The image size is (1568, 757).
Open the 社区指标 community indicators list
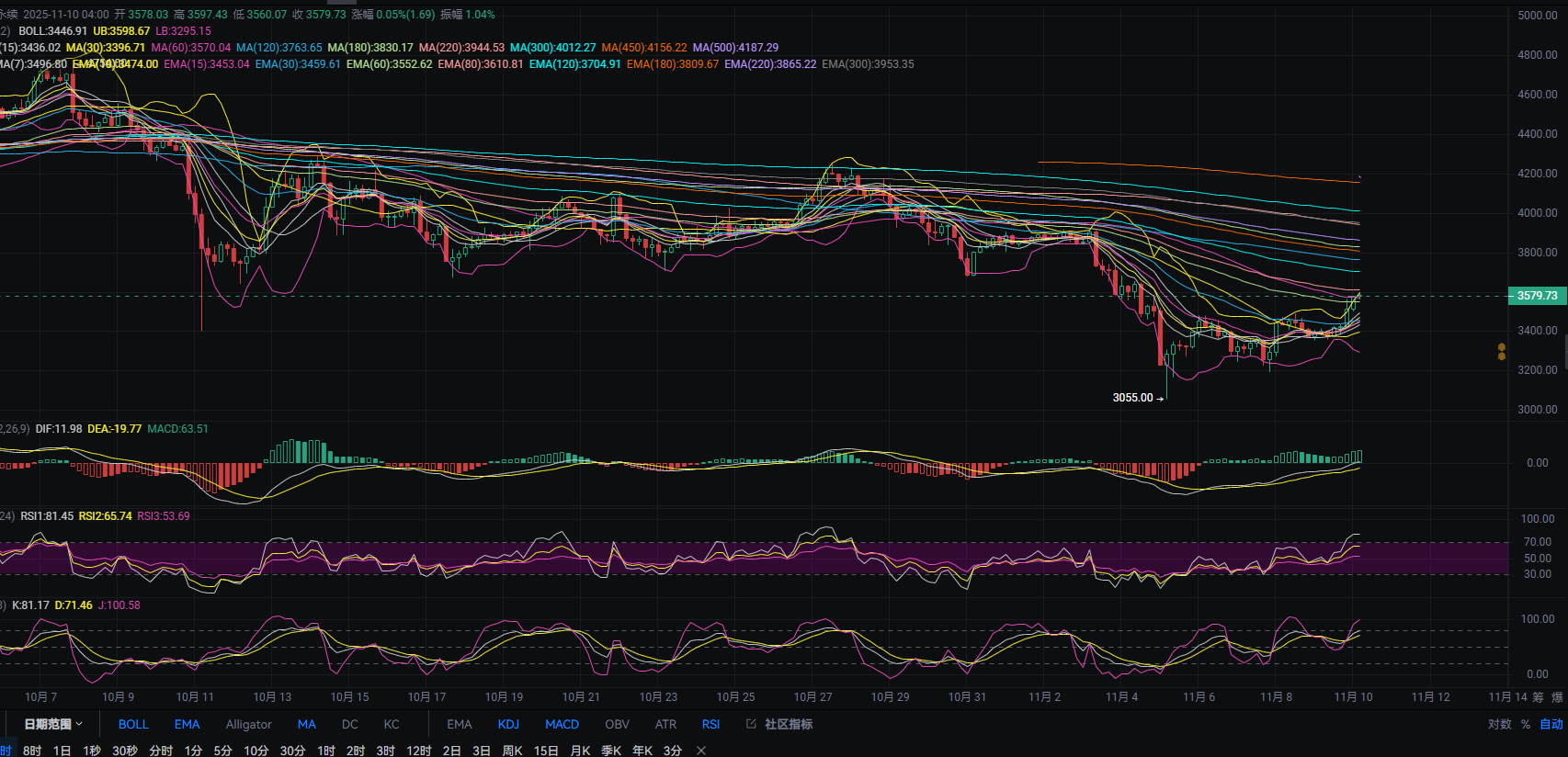[x=788, y=724]
